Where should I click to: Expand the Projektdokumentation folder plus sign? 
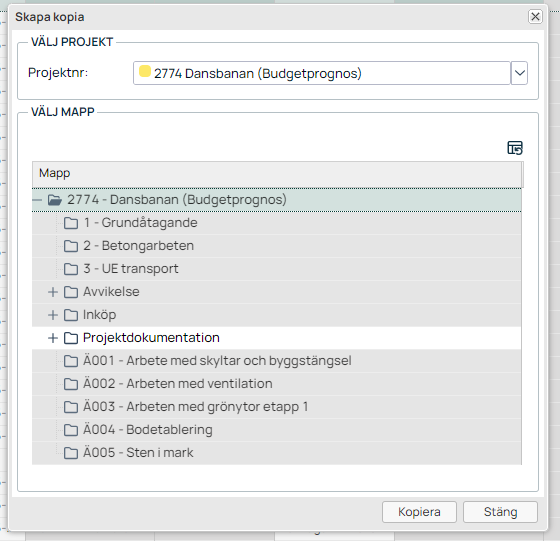pyautogui.click(x=53, y=338)
